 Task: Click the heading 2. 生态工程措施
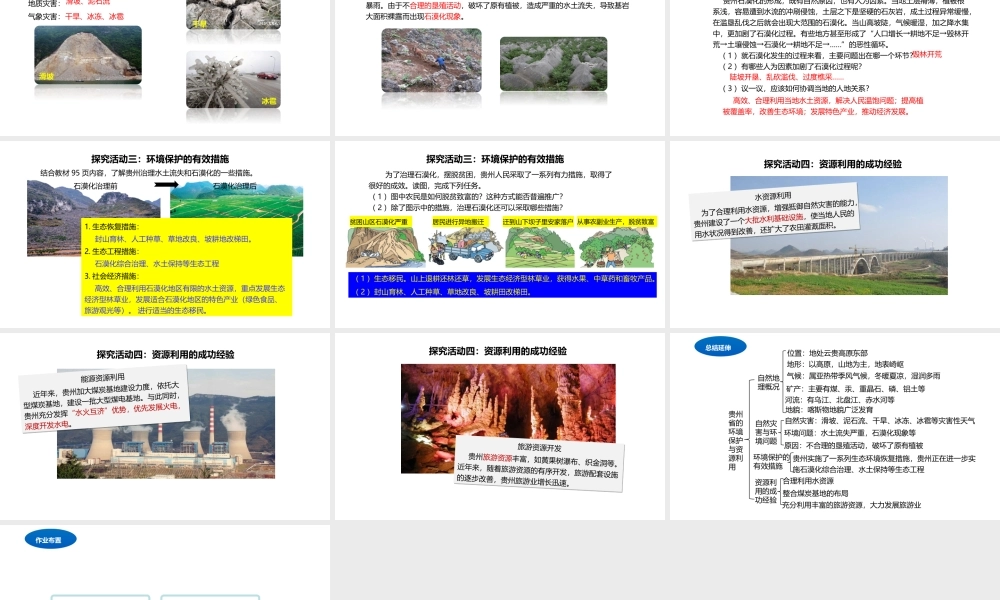pos(112,251)
